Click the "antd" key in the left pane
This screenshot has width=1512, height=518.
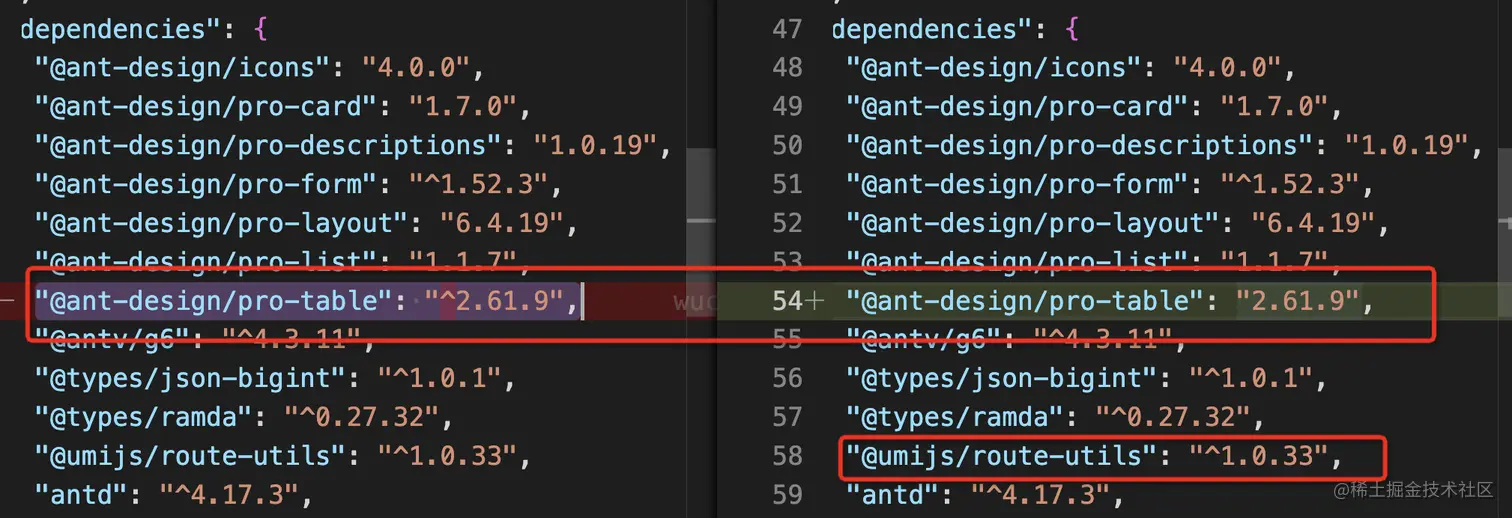tap(82, 495)
